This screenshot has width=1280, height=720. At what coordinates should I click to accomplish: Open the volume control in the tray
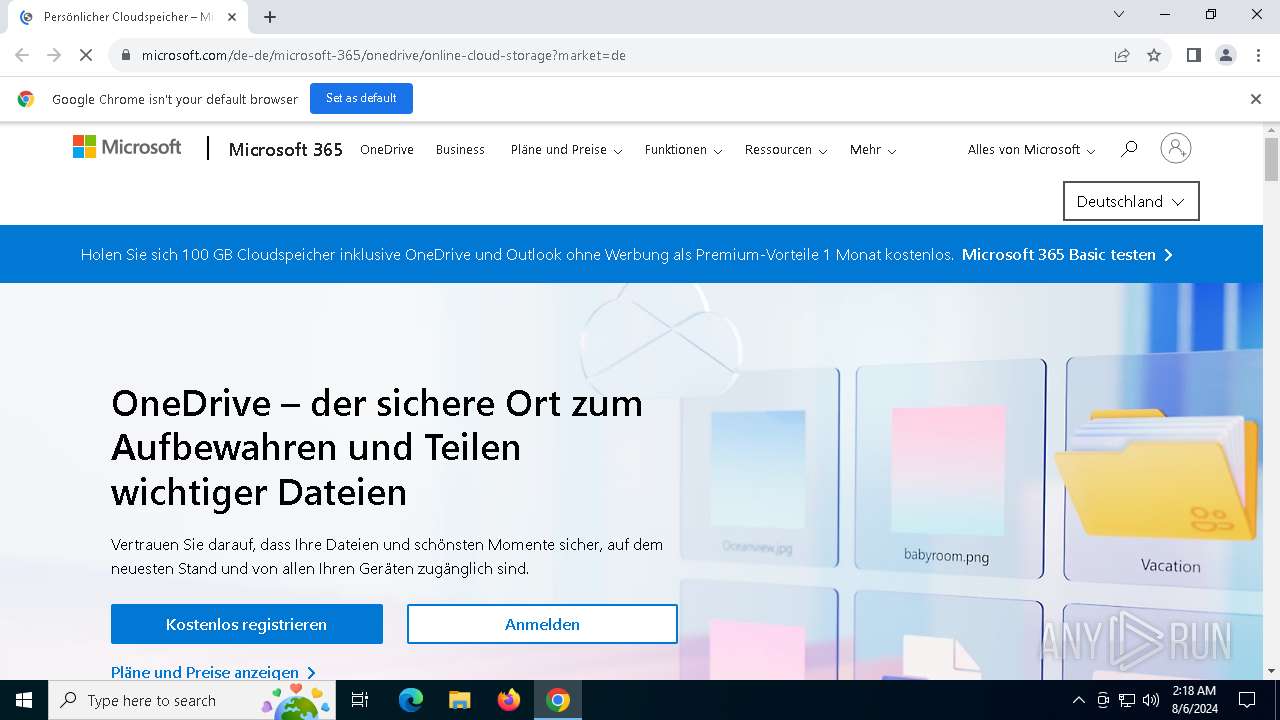1150,700
